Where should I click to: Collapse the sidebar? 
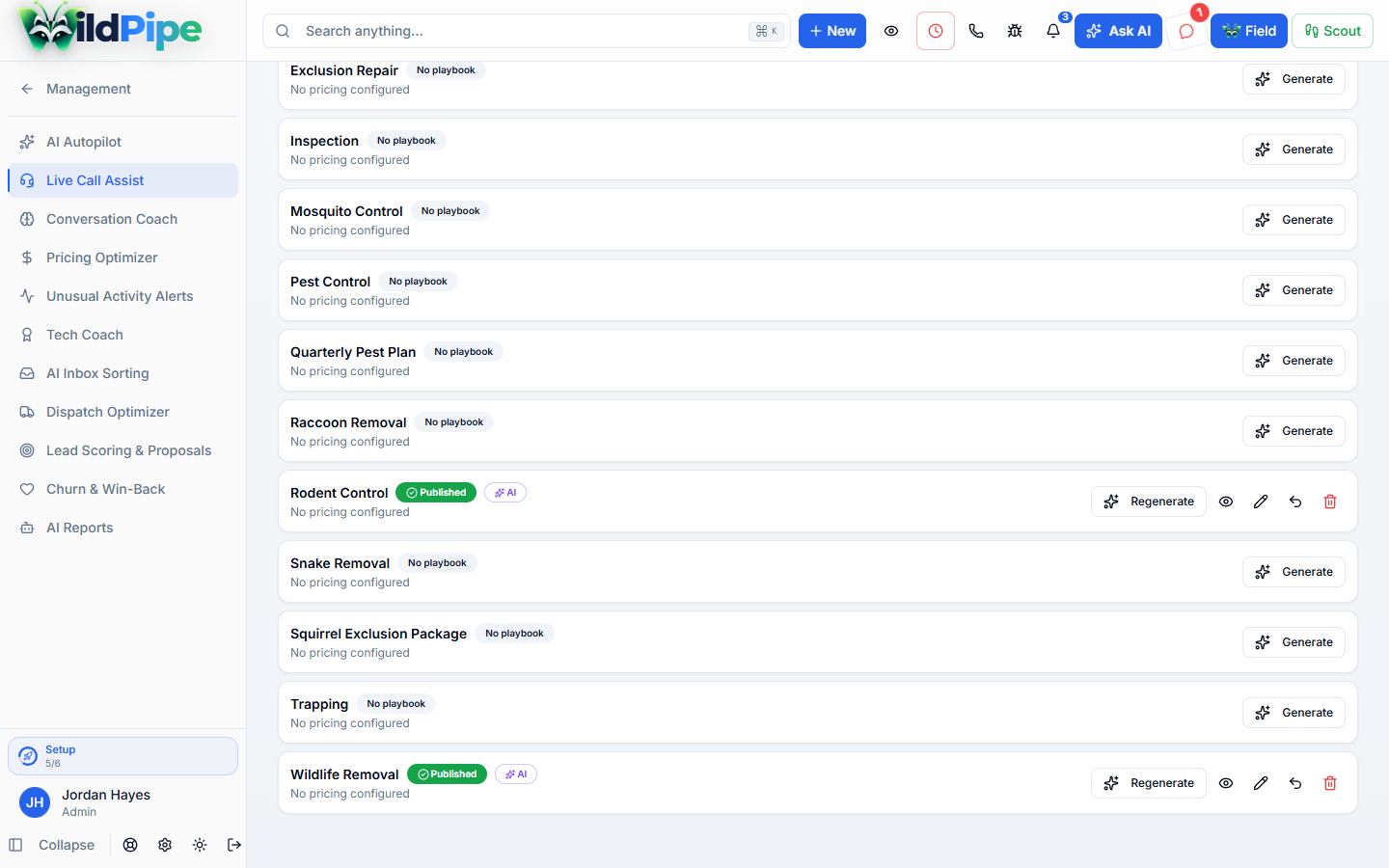pos(52,845)
